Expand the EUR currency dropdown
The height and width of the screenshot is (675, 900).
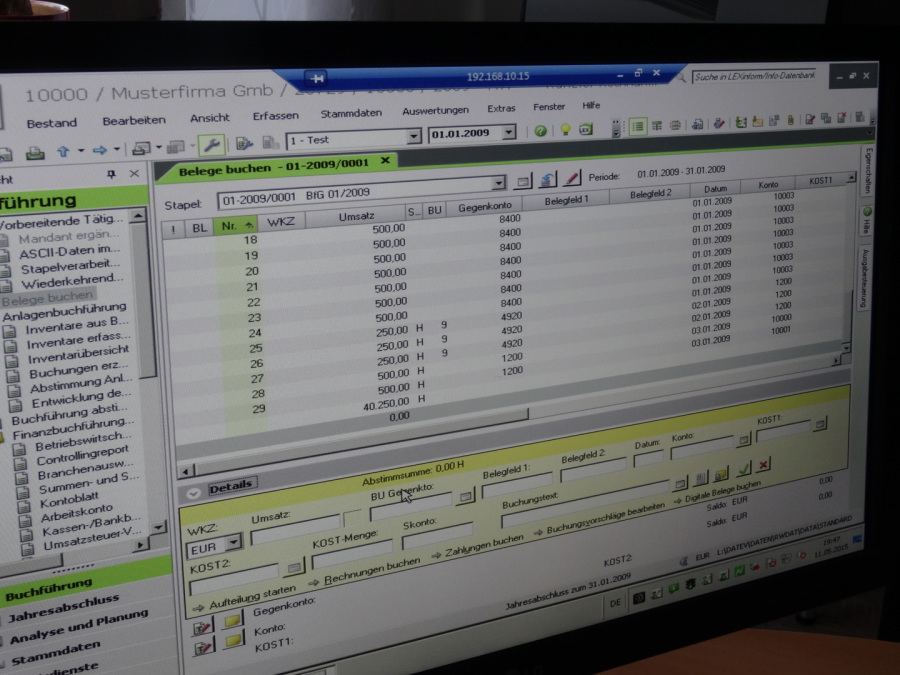tap(233, 542)
